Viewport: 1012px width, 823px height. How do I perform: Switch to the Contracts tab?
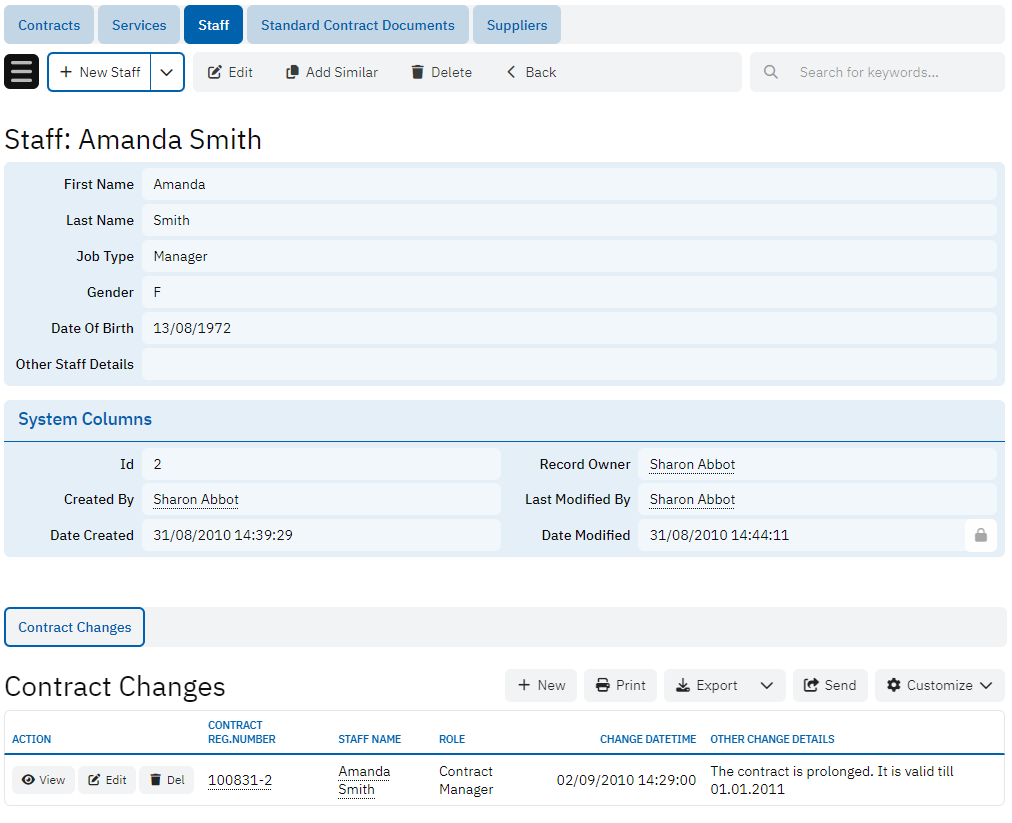49,25
